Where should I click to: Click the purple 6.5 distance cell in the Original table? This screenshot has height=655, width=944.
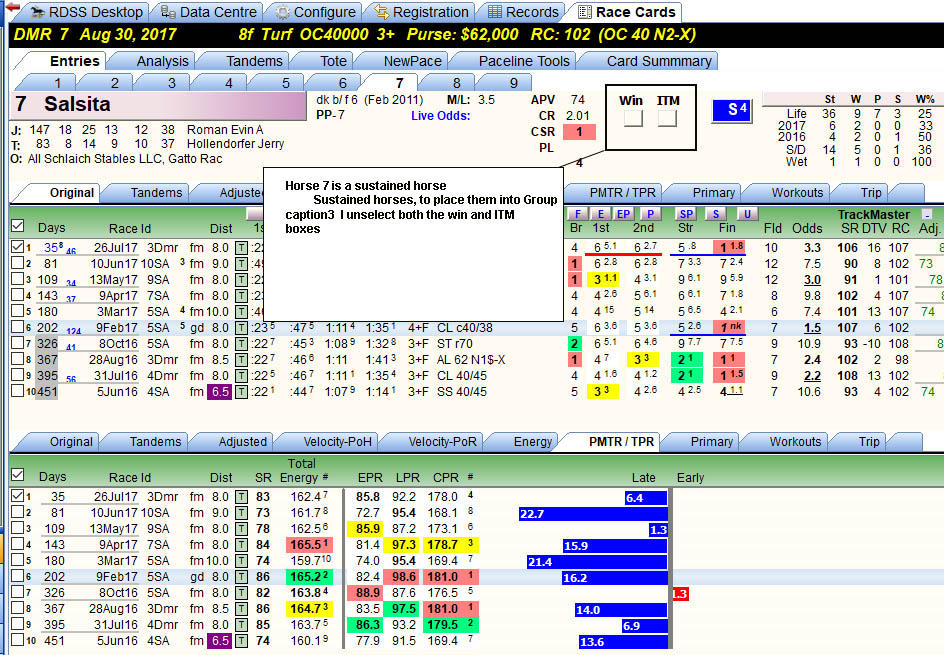pyautogui.click(x=220, y=391)
